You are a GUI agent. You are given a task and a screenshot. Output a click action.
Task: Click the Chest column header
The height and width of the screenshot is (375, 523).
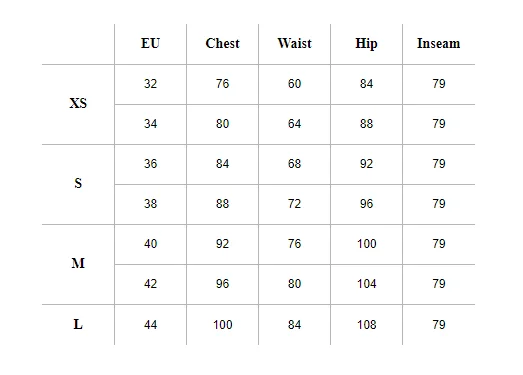(x=222, y=43)
